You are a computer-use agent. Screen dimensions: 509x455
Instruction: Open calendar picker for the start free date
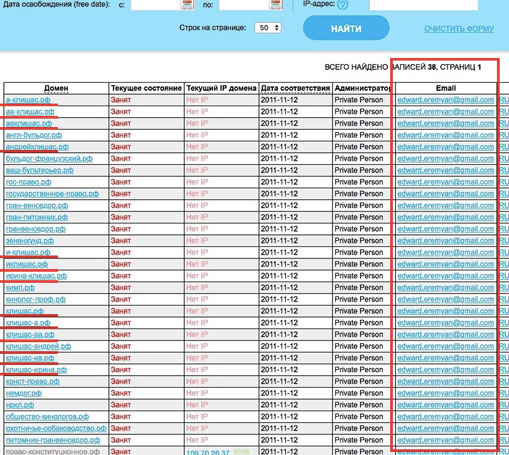(x=188, y=5)
